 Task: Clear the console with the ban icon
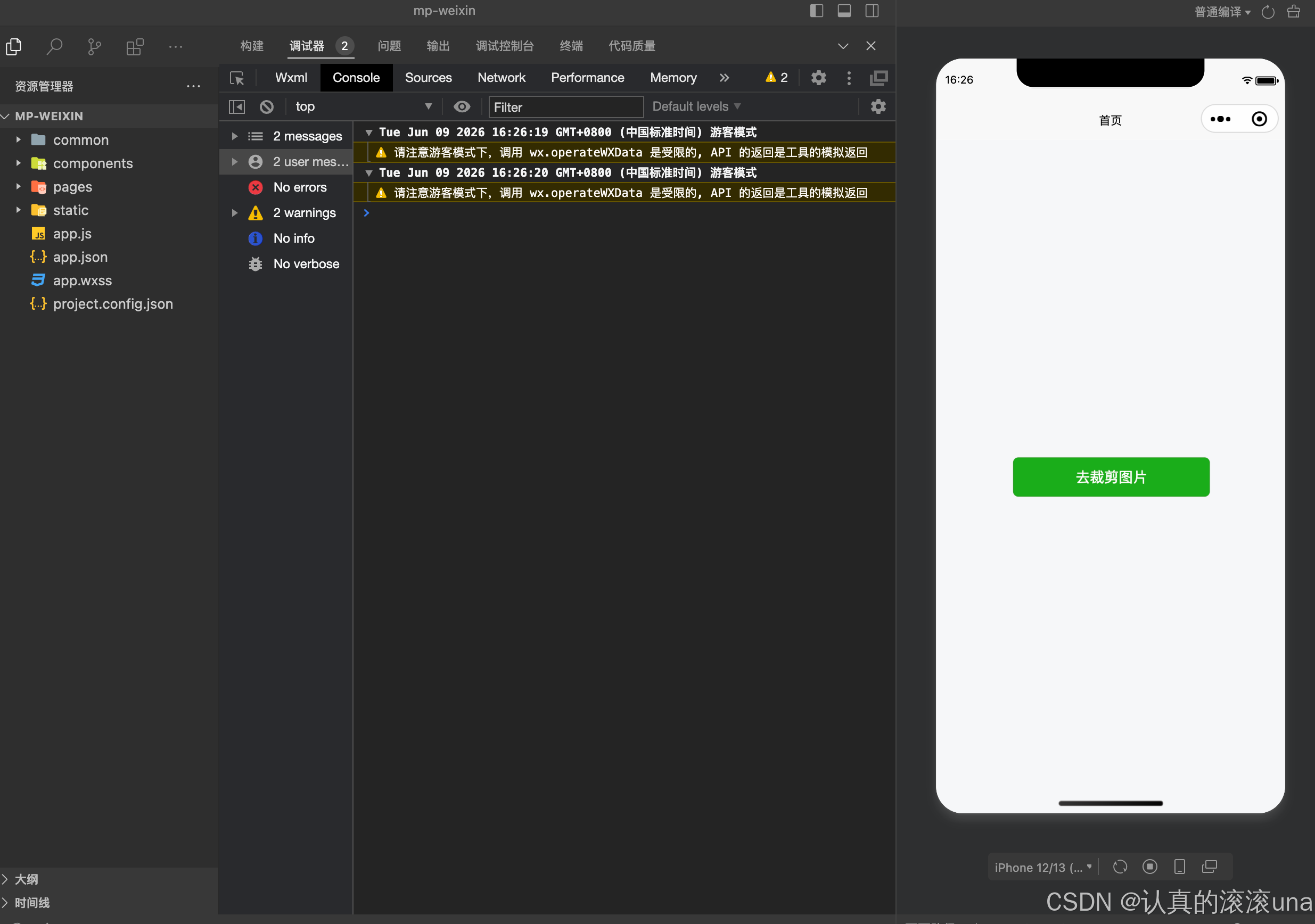(x=266, y=107)
